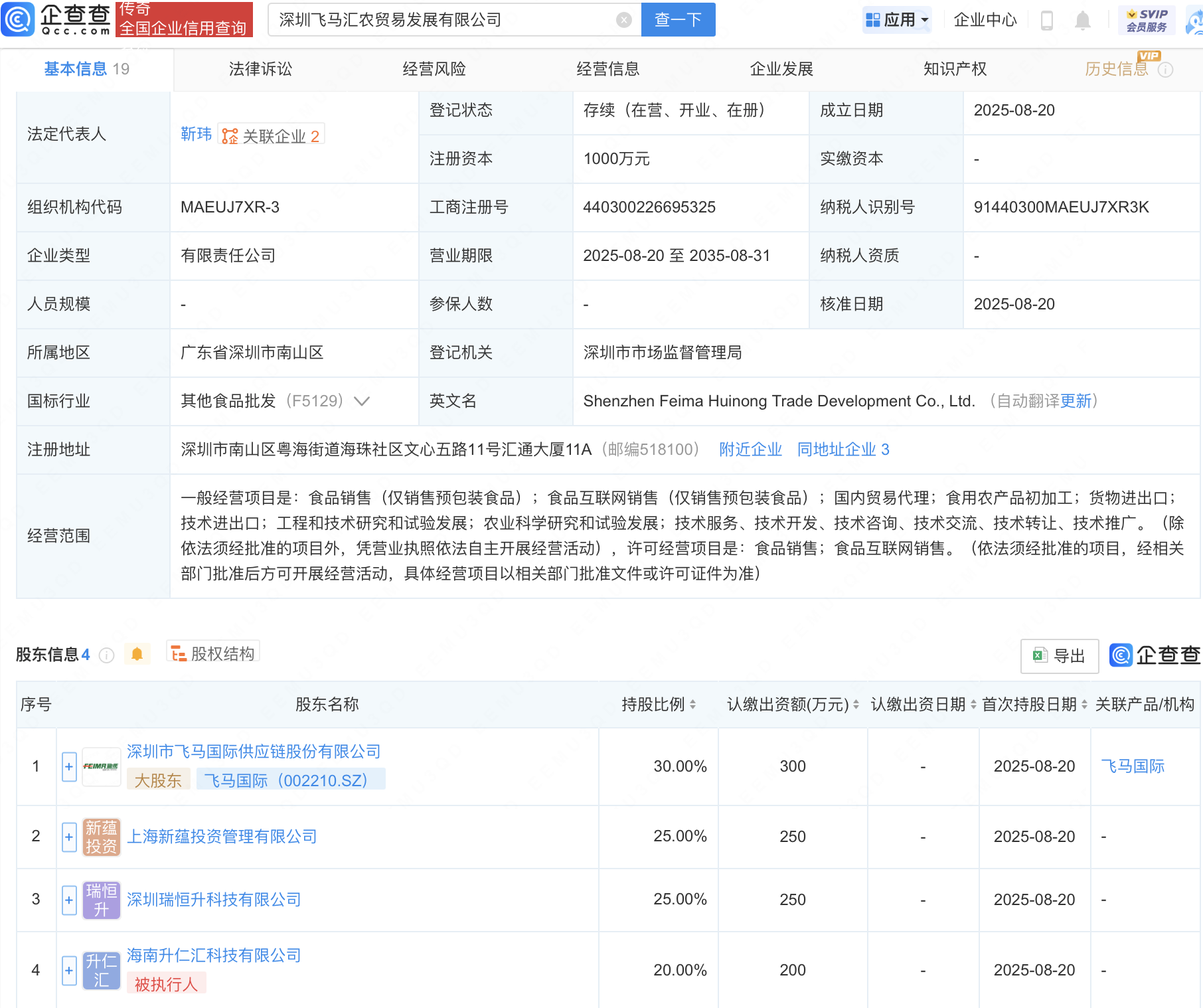Image resolution: width=1203 pixels, height=1008 pixels.
Task: Clear the search box with the X icon
Action: [x=623, y=20]
